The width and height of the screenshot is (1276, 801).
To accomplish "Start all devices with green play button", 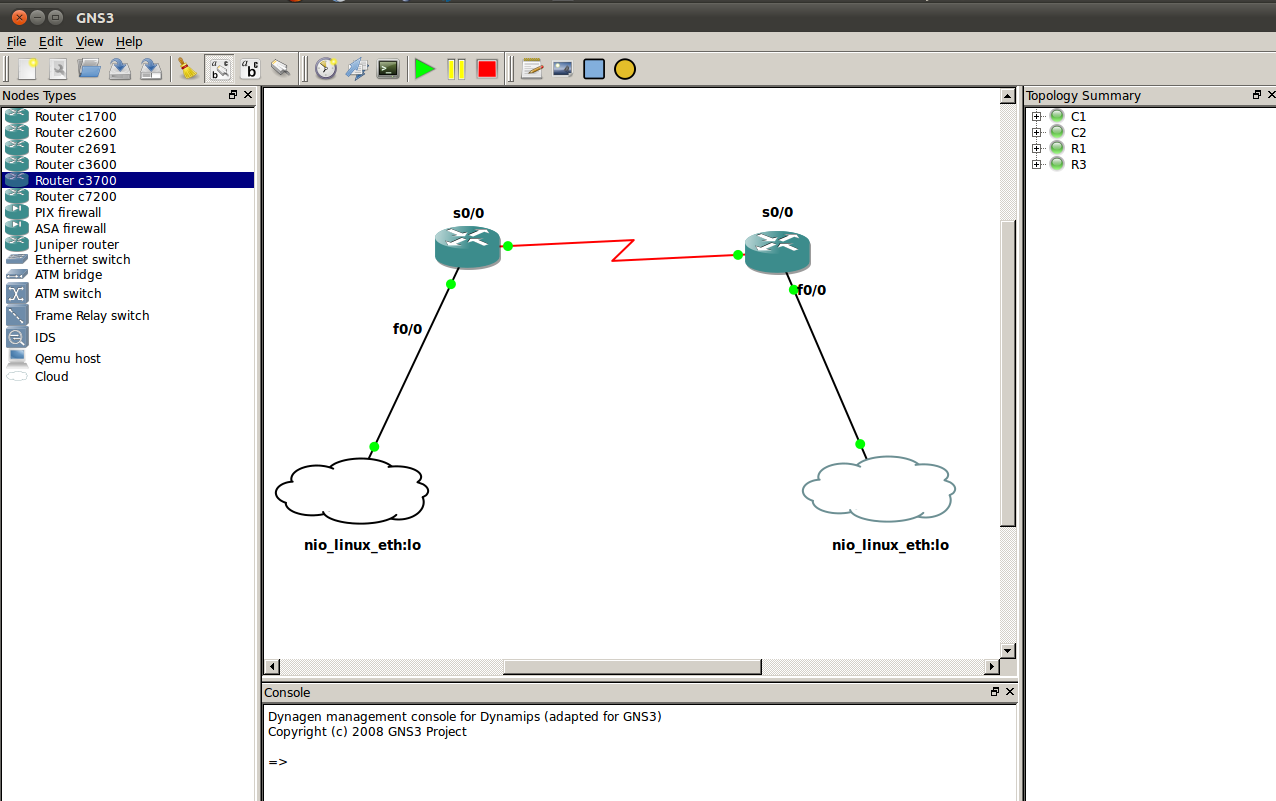I will pos(425,69).
